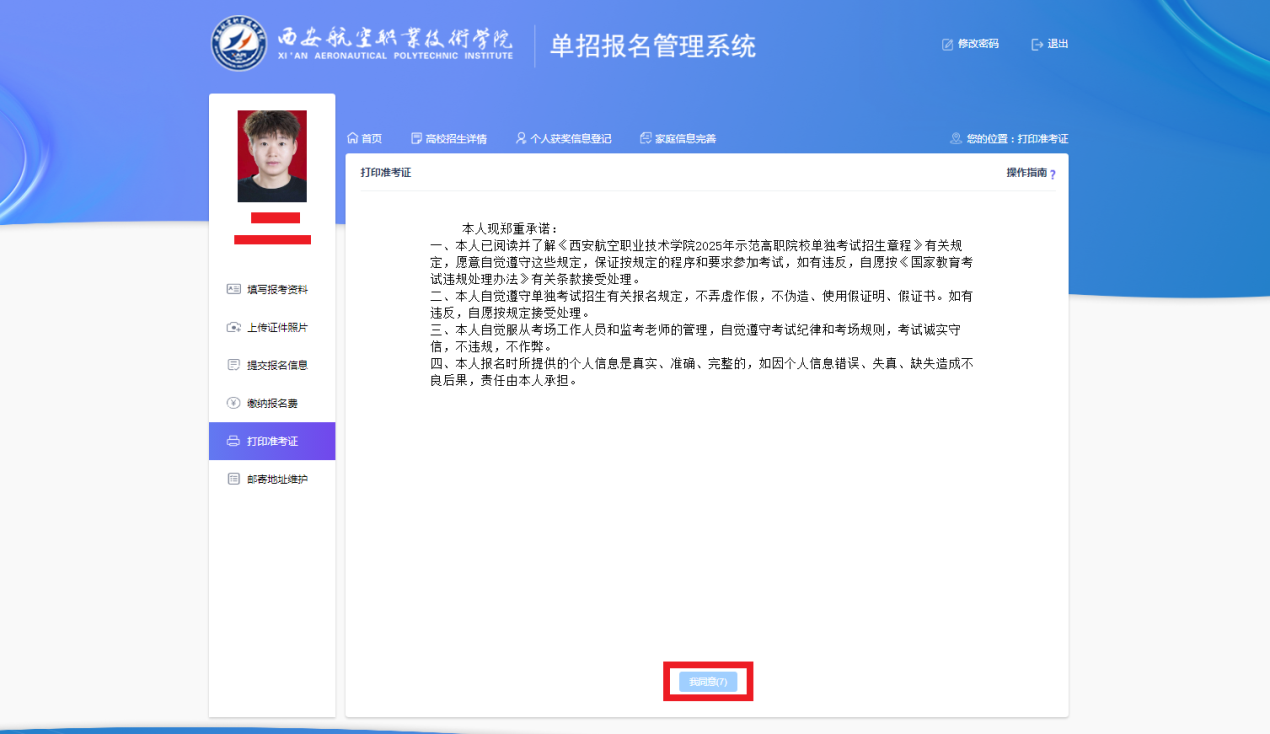The width and height of the screenshot is (1270, 734).
Task: Click the 打印准考证 breadcrumb text
Action: click(x=1043, y=139)
